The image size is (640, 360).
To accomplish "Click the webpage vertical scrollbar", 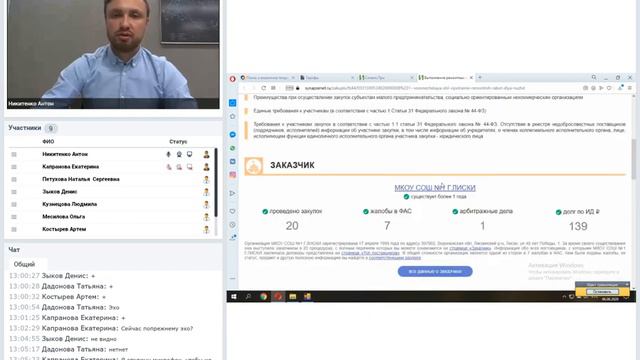I will 633,159.
